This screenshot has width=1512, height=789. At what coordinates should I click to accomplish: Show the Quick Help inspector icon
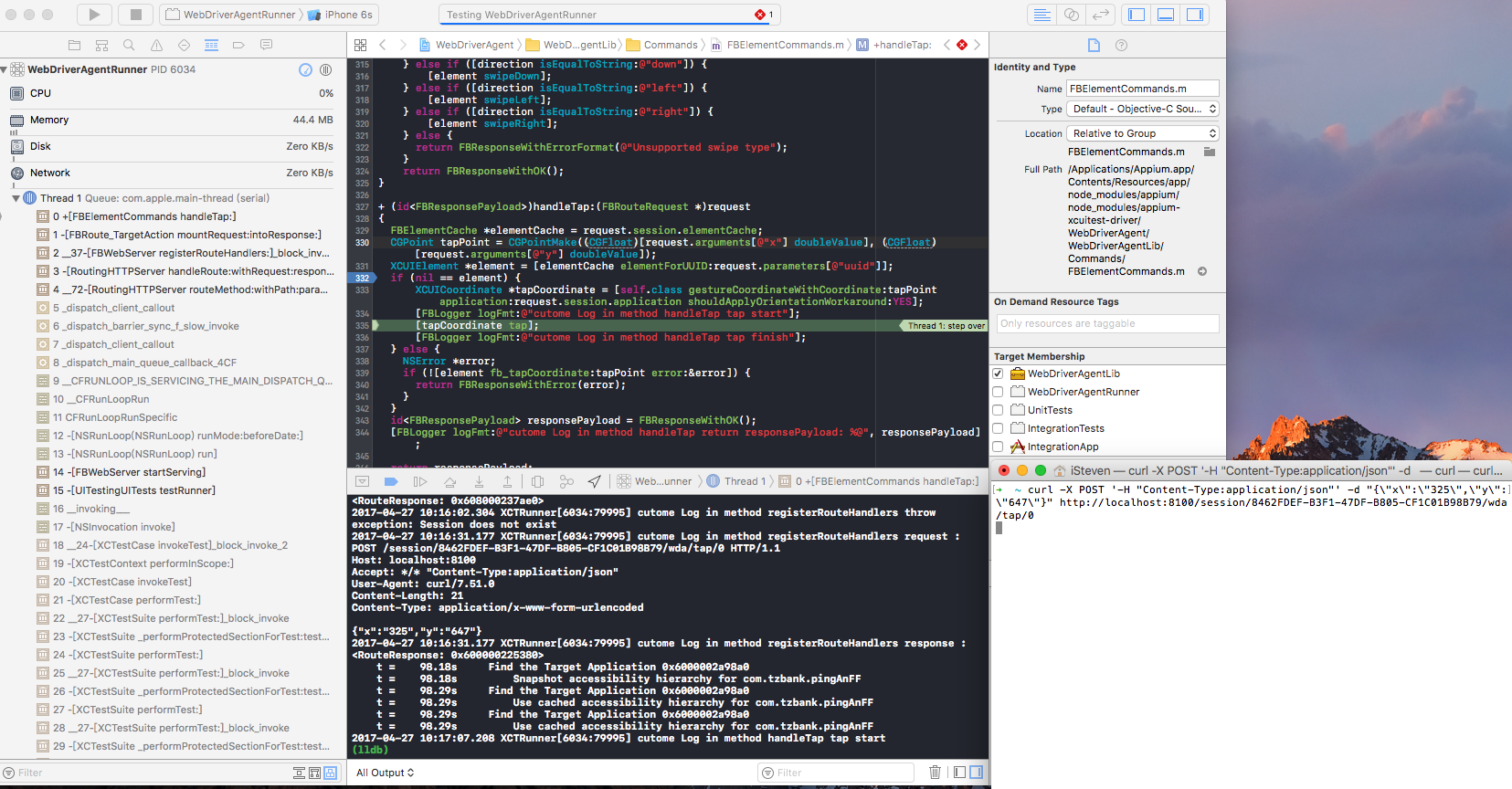point(1121,45)
